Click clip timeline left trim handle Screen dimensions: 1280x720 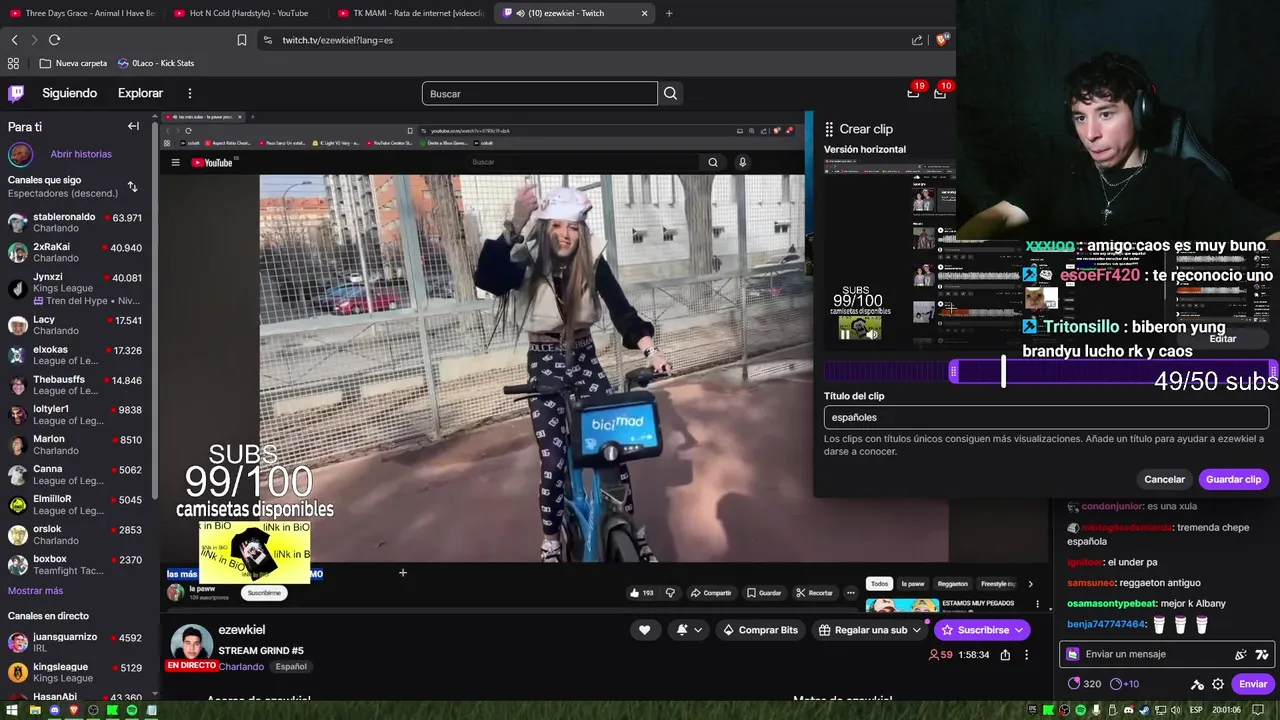(953, 372)
